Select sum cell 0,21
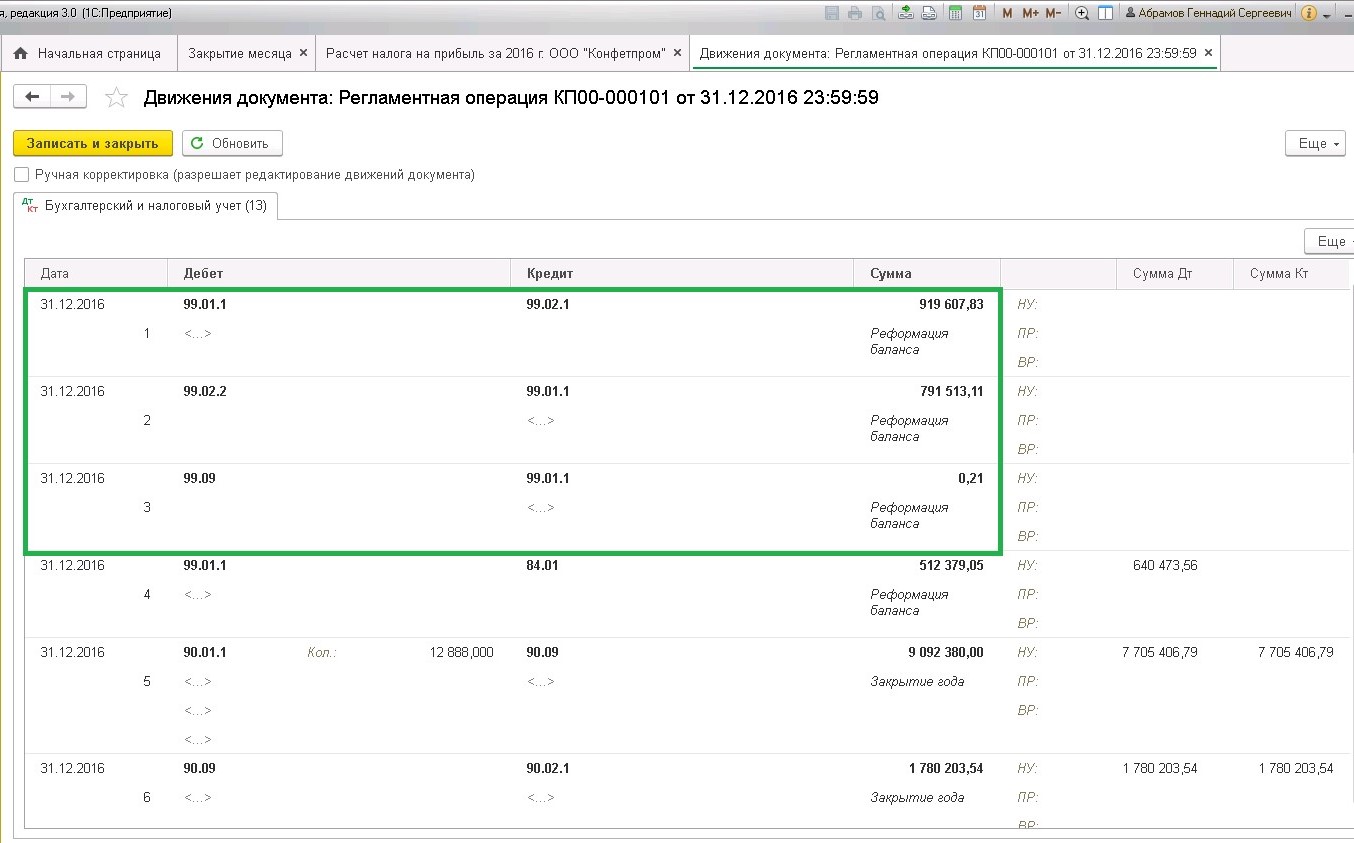The width and height of the screenshot is (1354, 843). [970, 479]
